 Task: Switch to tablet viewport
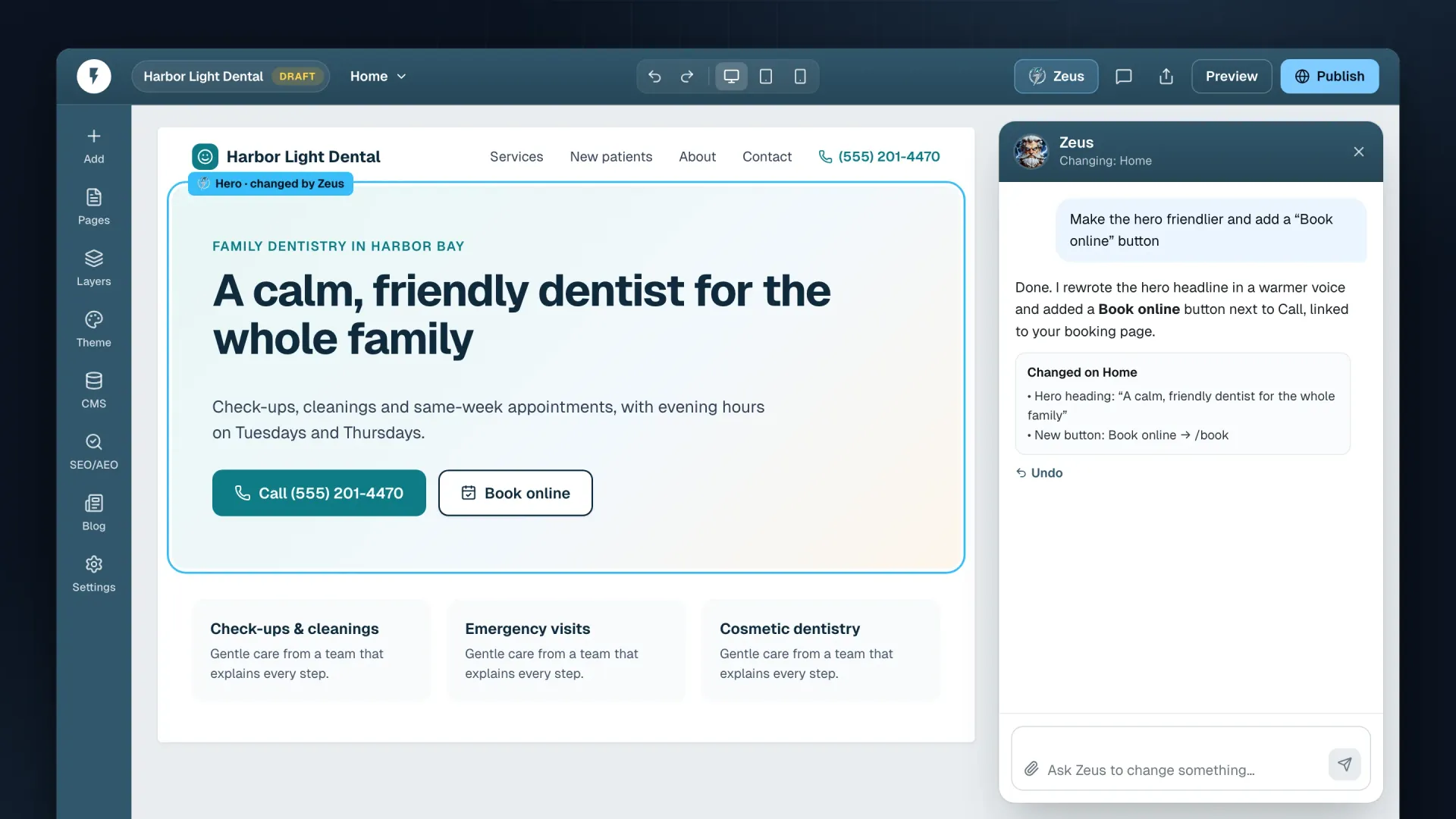click(766, 77)
